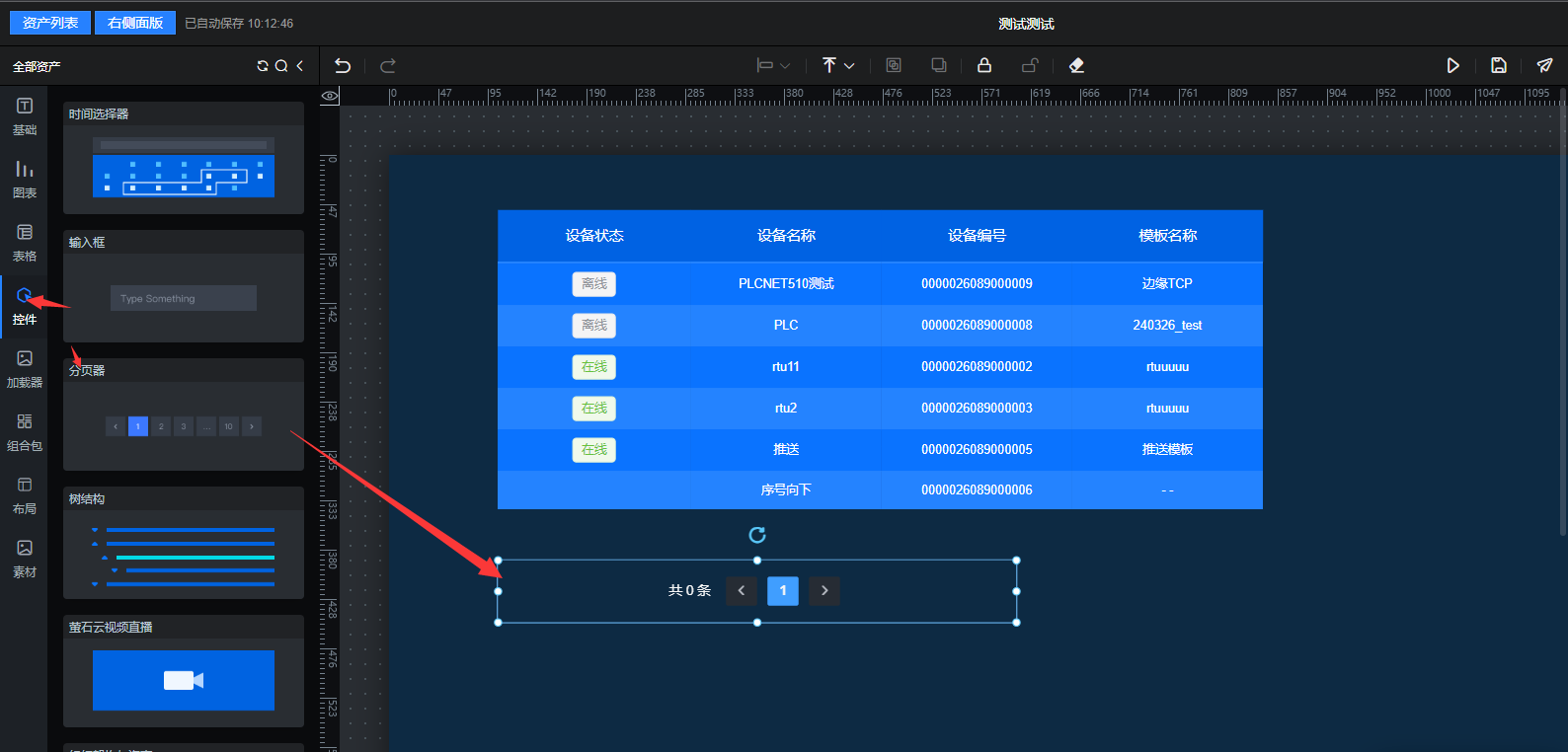The height and width of the screenshot is (752, 1568).
Task: Switch to the 图表 category tab
Action: tap(25, 179)
